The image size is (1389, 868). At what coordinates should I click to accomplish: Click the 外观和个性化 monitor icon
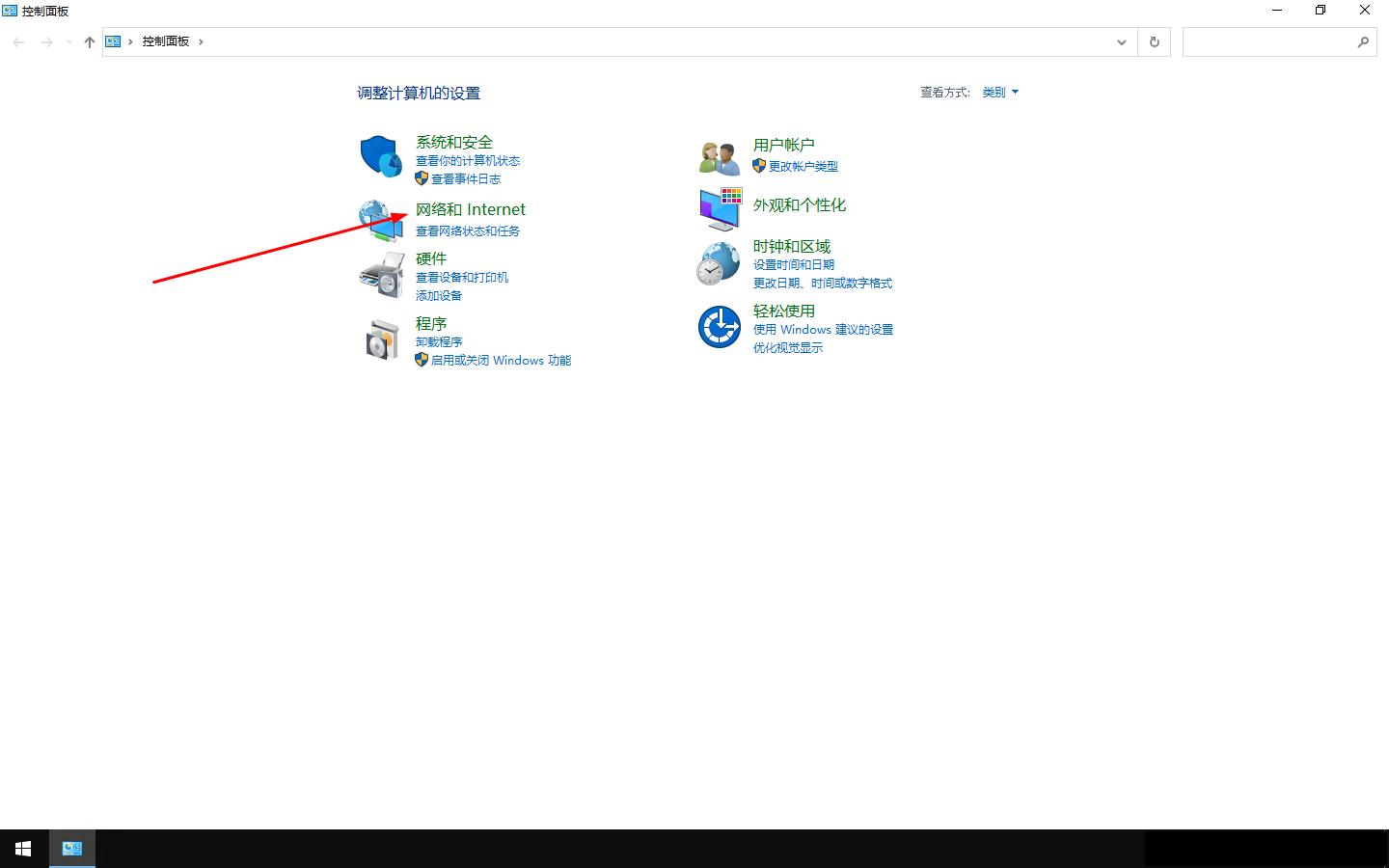pos(720,208)
